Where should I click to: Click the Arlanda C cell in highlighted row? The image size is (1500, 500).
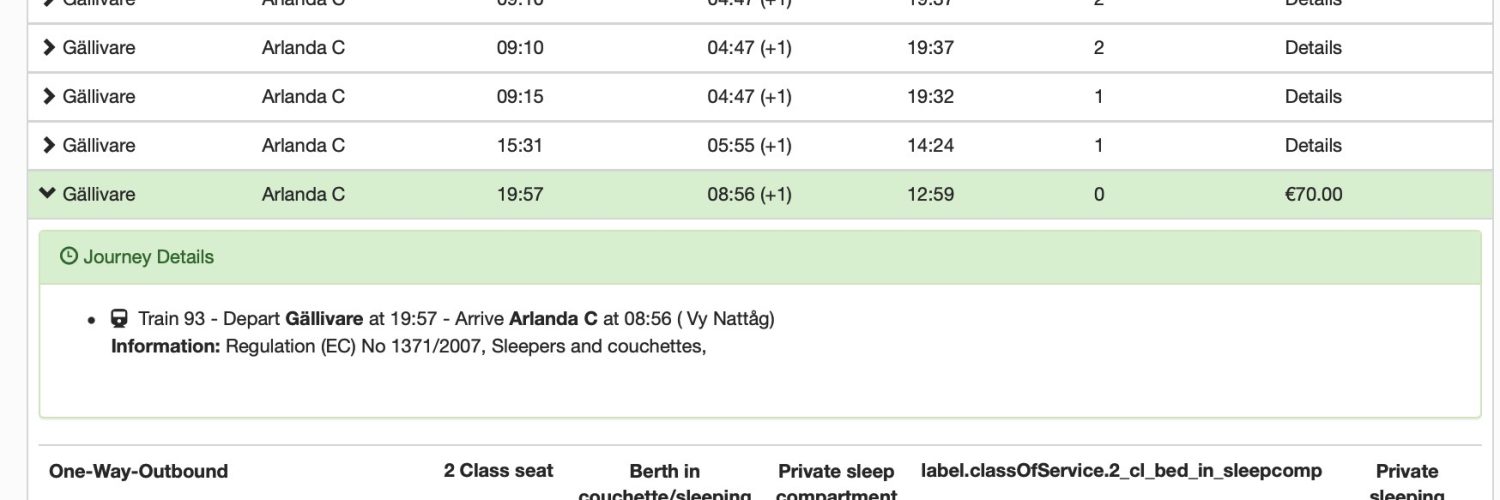(303, 194)
